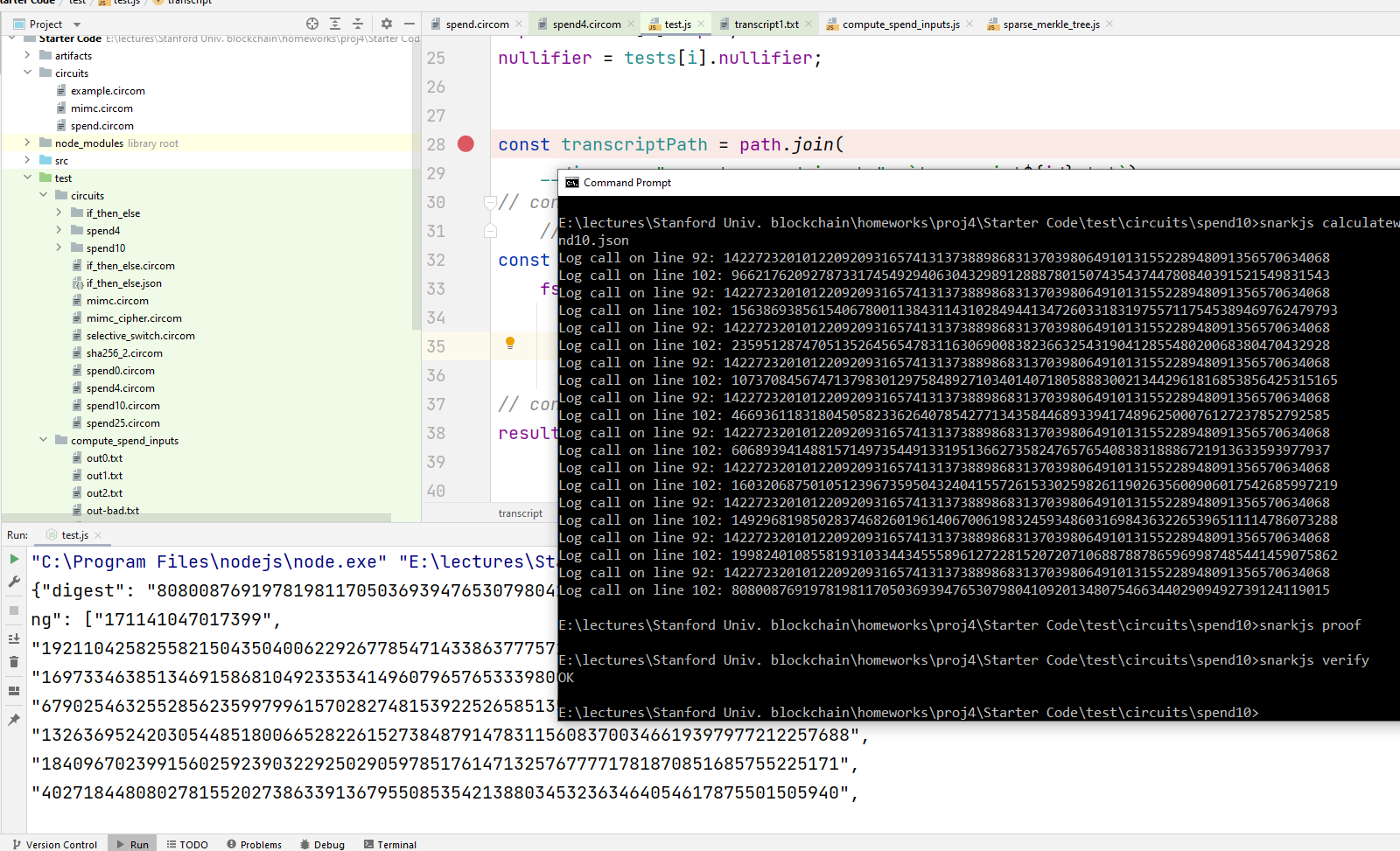This screenshot has height=851, width=1400.
Task: Click the stop process square icon
Action: pyautogui.click(x=14, y=610)
